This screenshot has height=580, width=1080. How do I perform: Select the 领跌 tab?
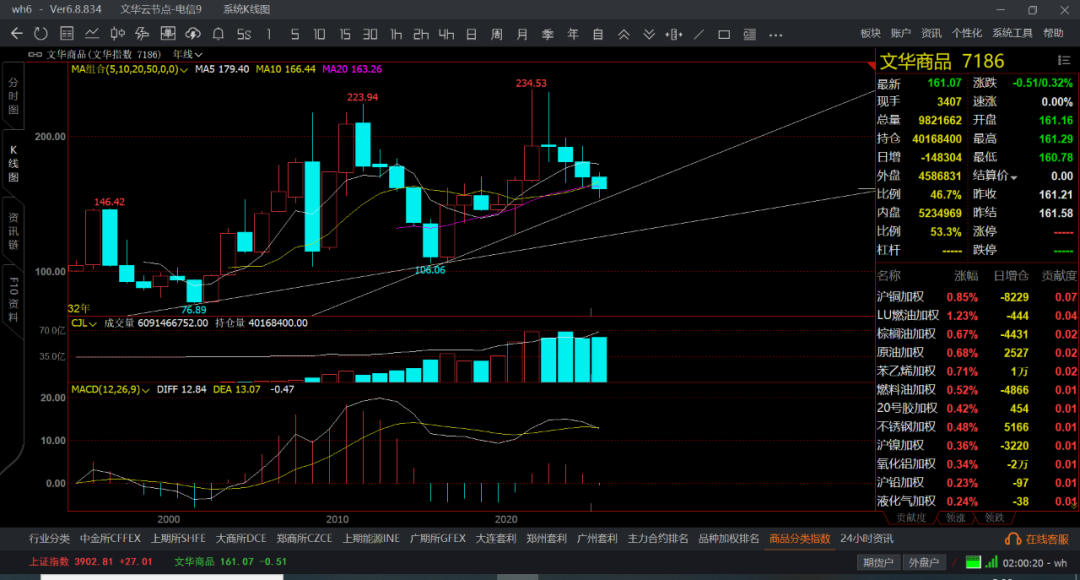click(x=995, y=518)
